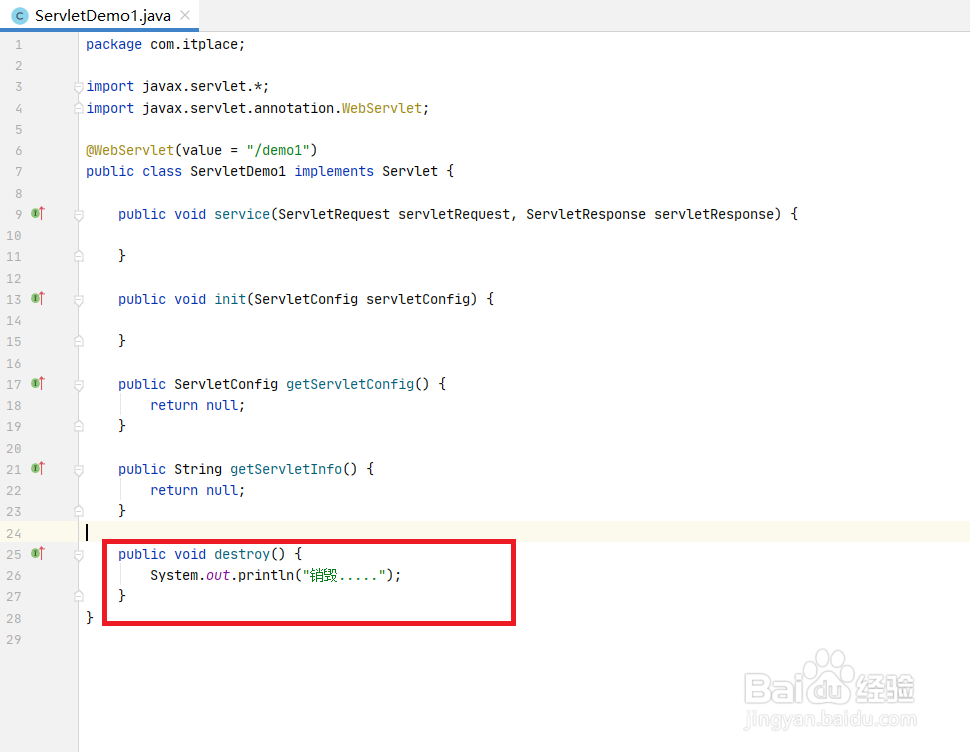The image size is (970, 752).
Task: Click 'ServletResponse' parameter type
Action: pyautogui.click(x=586, y=214)
